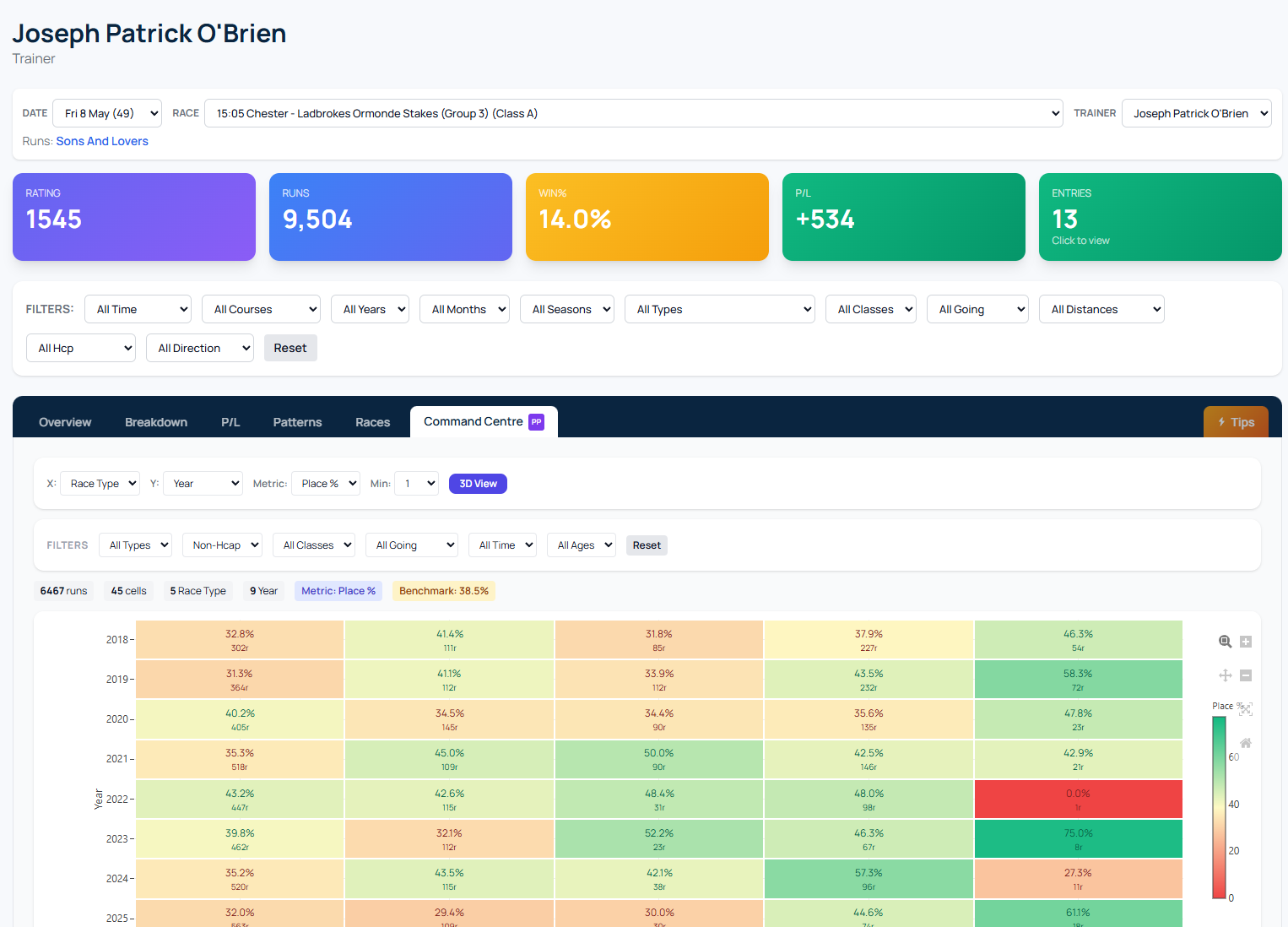This screenshot has height=927, width=1288.
Task: Open the All Hcp dropdown
Action: pos(81,348)
